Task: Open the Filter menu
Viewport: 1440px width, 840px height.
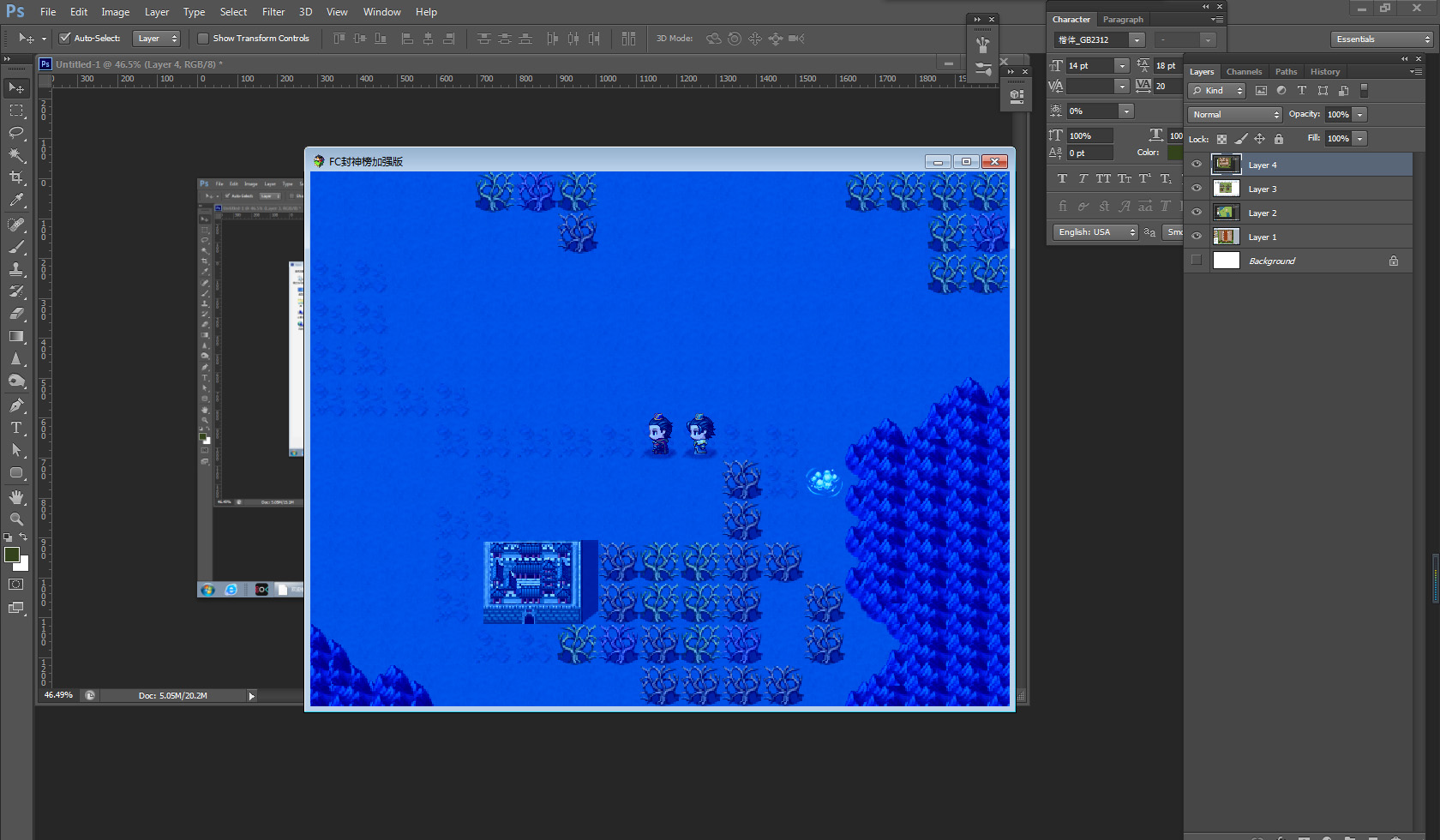Action: (273, 12)
